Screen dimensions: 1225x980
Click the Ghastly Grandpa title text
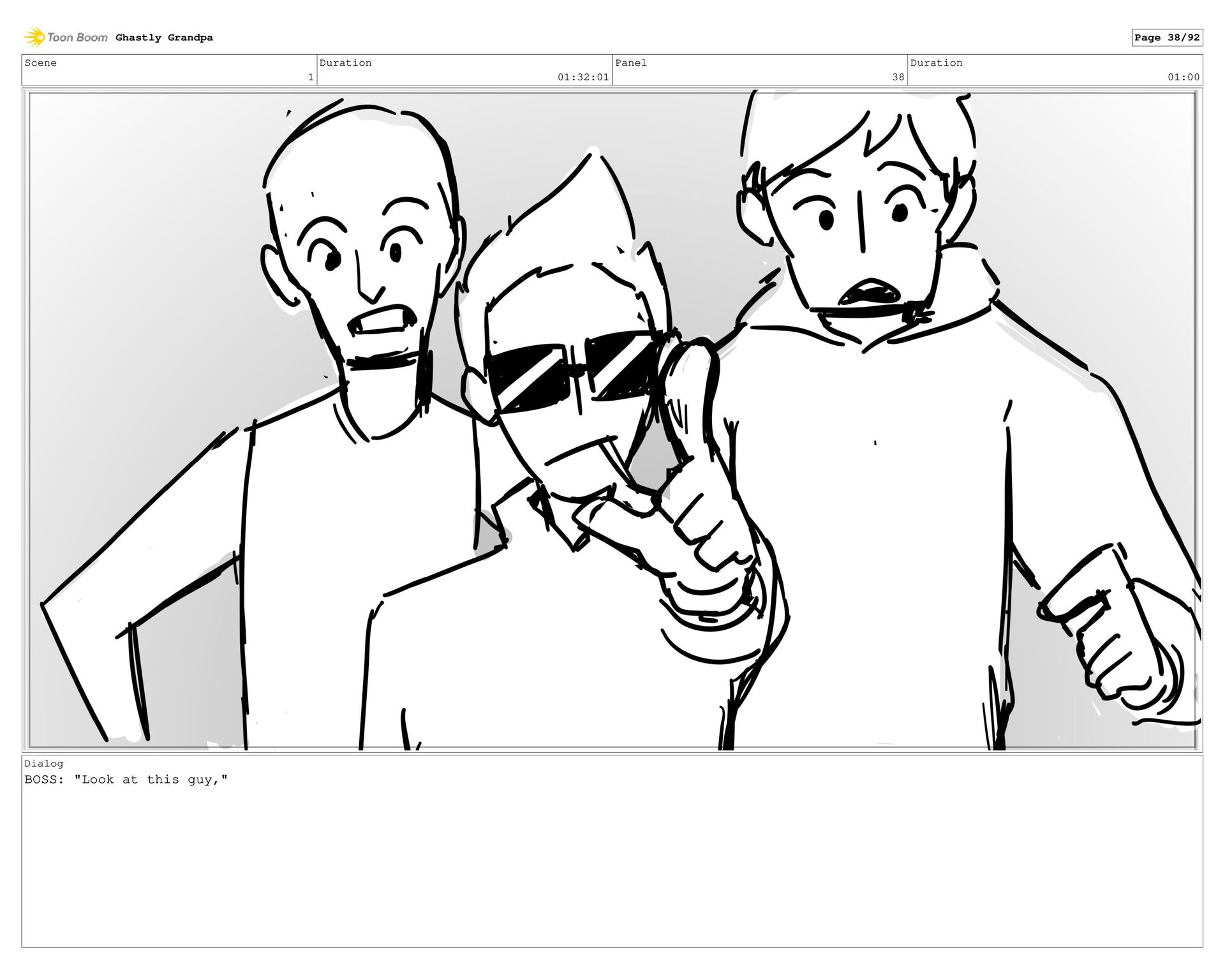[x=164, y=38]
